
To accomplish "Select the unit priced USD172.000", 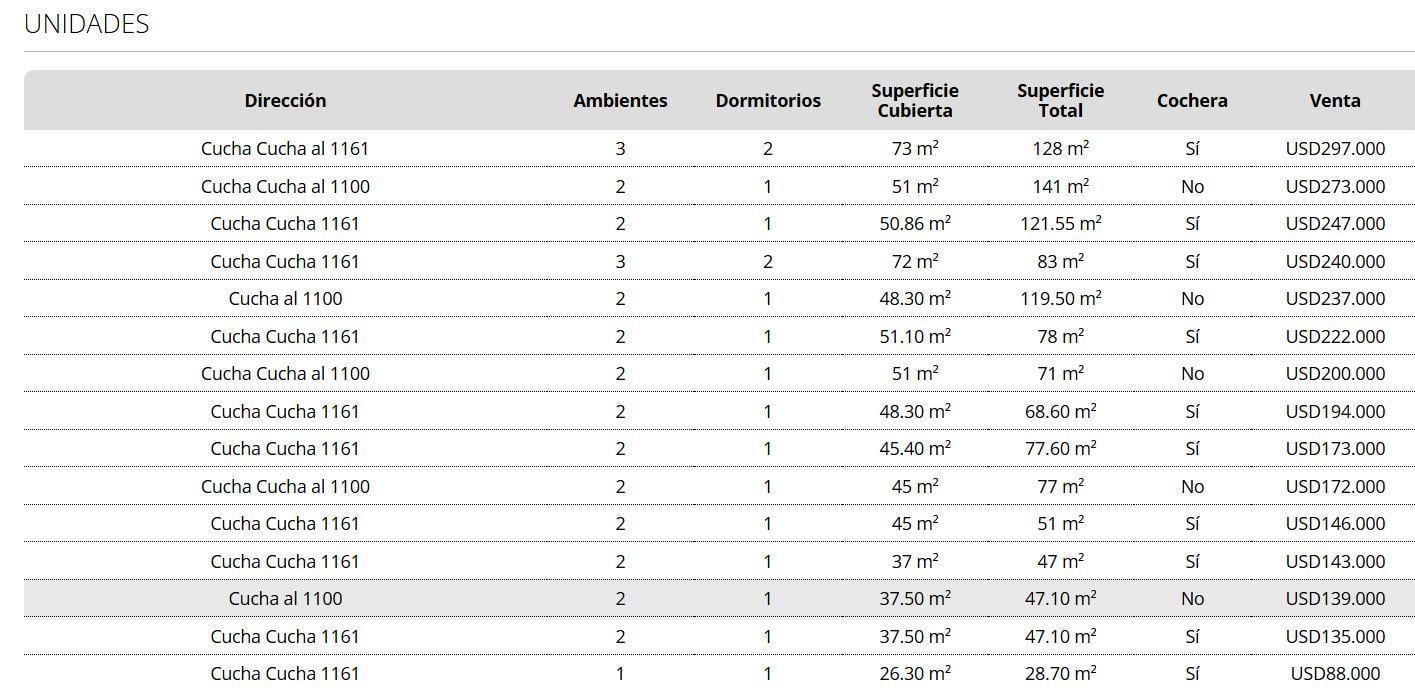I will point(719,486).
